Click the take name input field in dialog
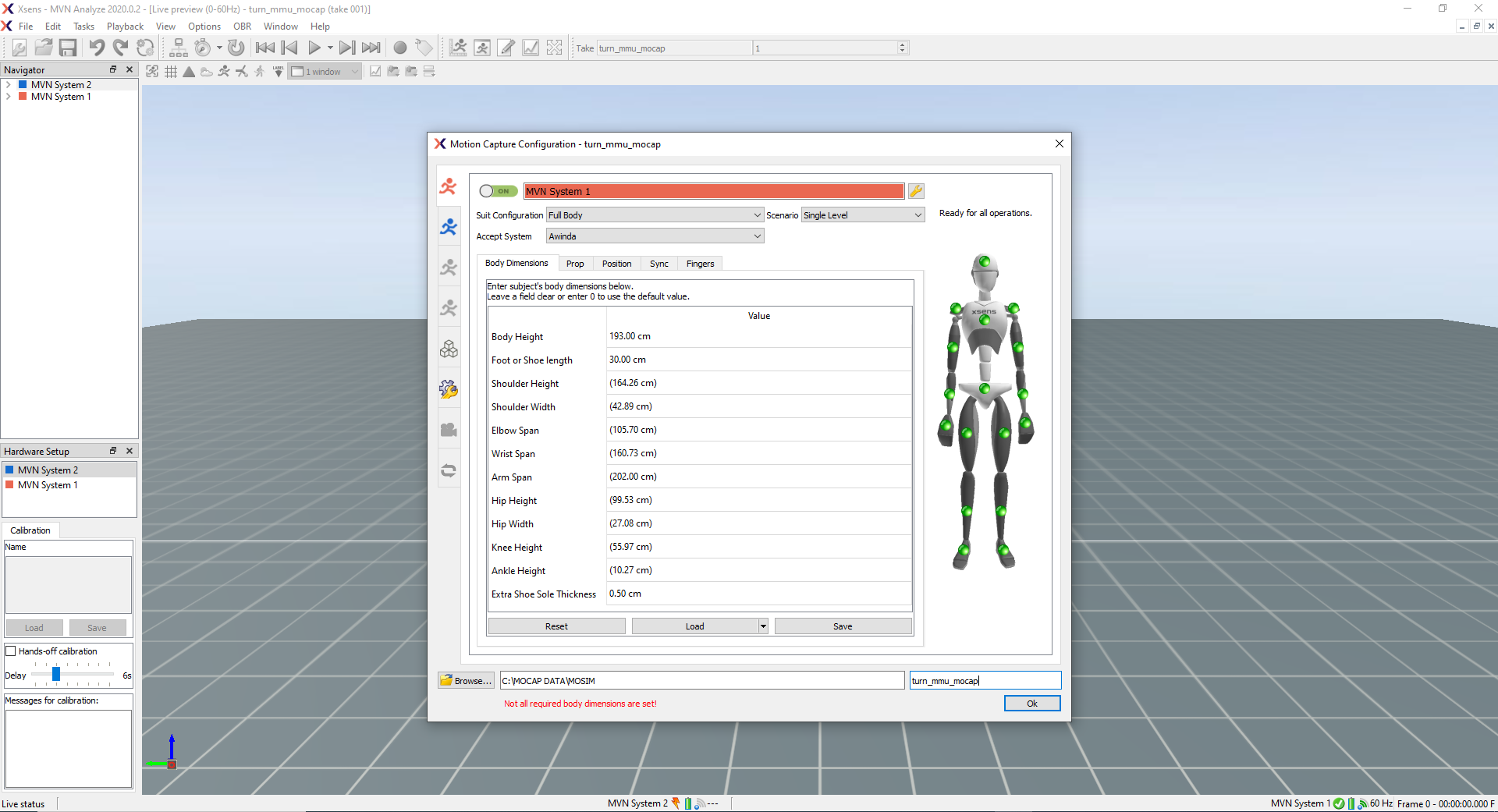The height and width of the screenshot is (812, 1498). (985, 681)
